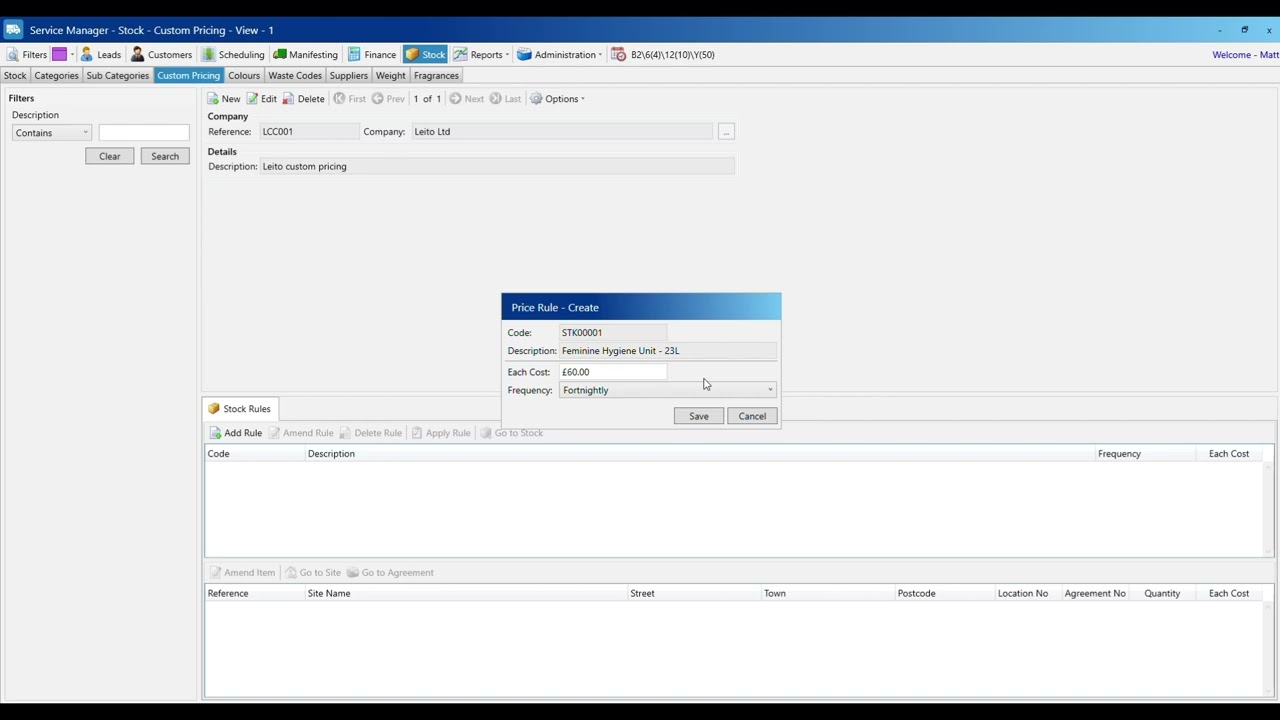
Task: Click Delete custom pricing record
Action: point(304,99)
